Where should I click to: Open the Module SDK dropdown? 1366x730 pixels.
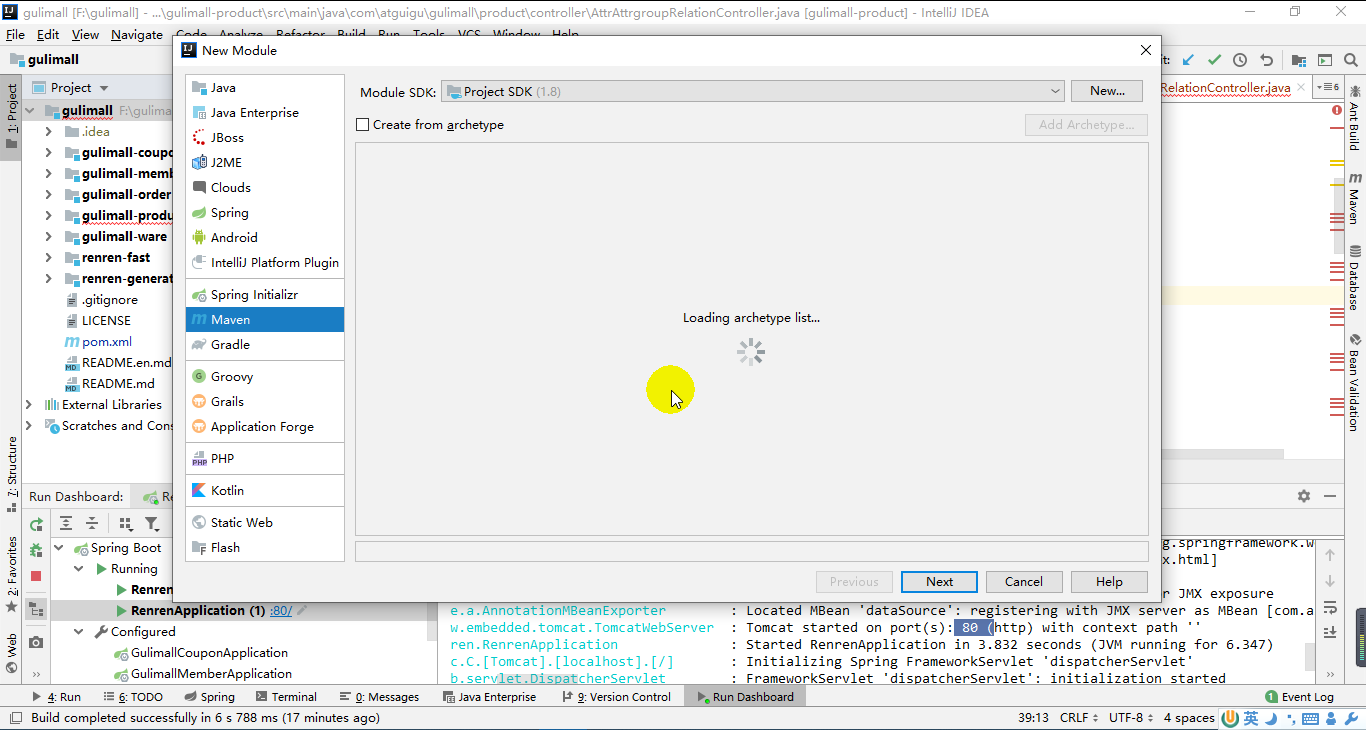[x=752, y=91]
